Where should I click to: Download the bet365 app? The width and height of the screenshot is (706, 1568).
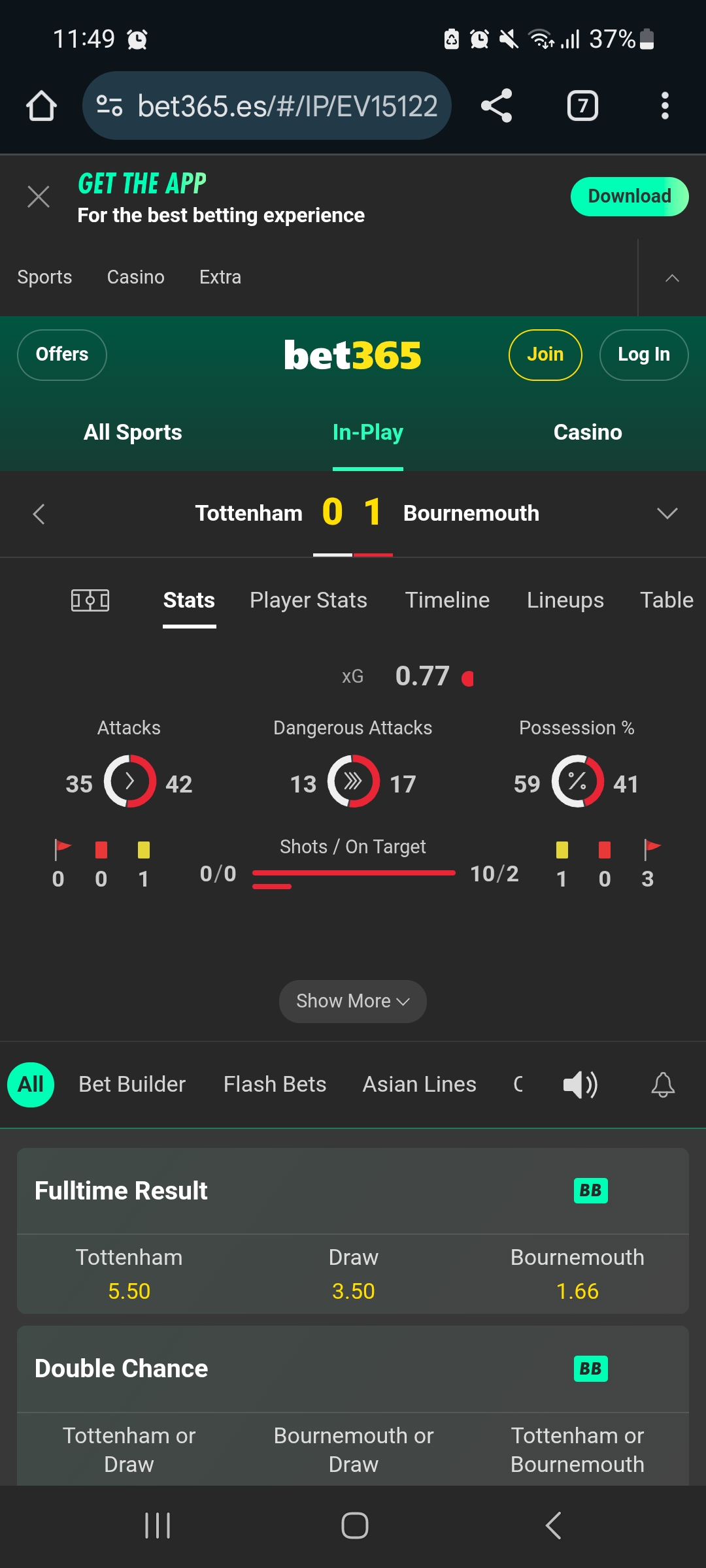click(x=630, y=196)
